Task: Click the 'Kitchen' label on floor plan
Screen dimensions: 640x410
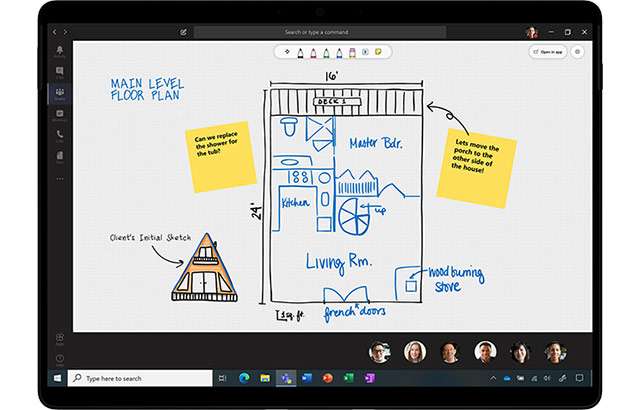Action: tap(296, 202)
